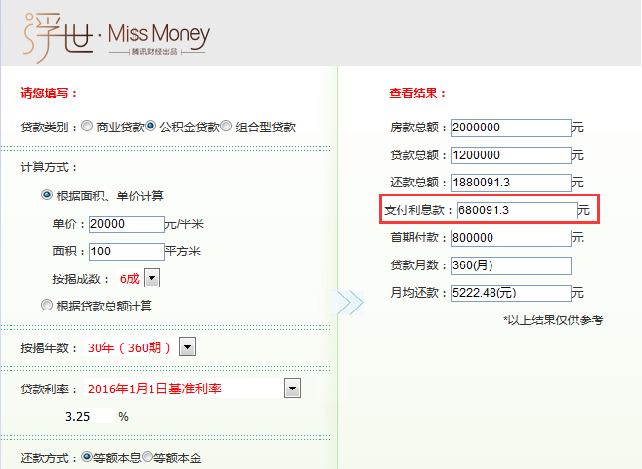Click the 3.25 interest rate field
The height and width of the screenshot is (469, 642).
[x=90, y=415]
